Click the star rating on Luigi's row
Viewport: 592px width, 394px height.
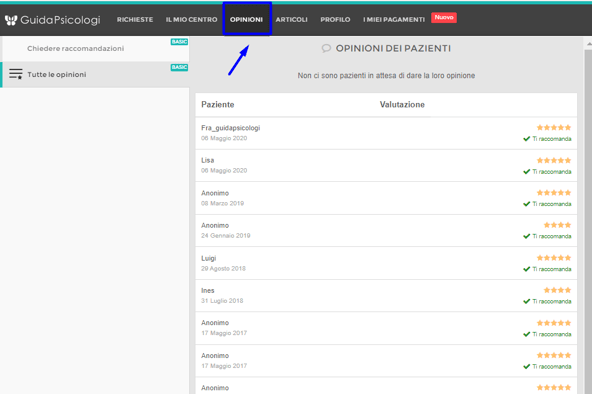point(554,258)
